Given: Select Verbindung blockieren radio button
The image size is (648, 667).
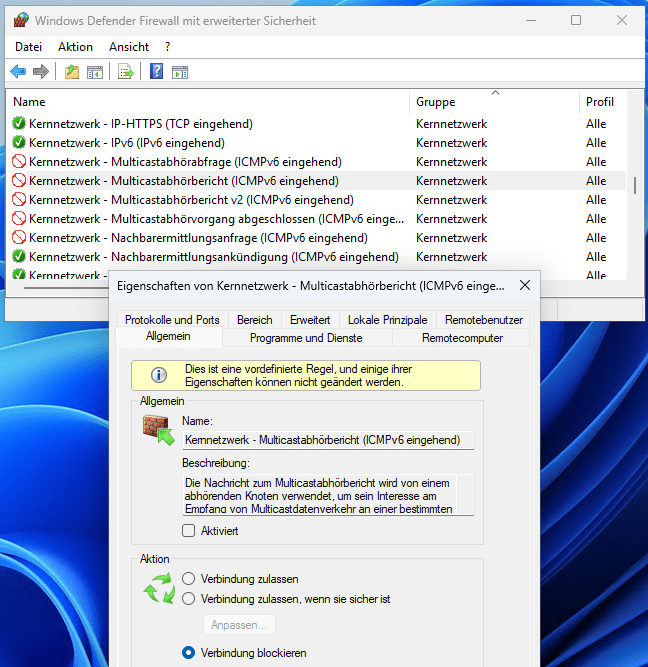Looking at the screenshot, I should click(188, 653).
